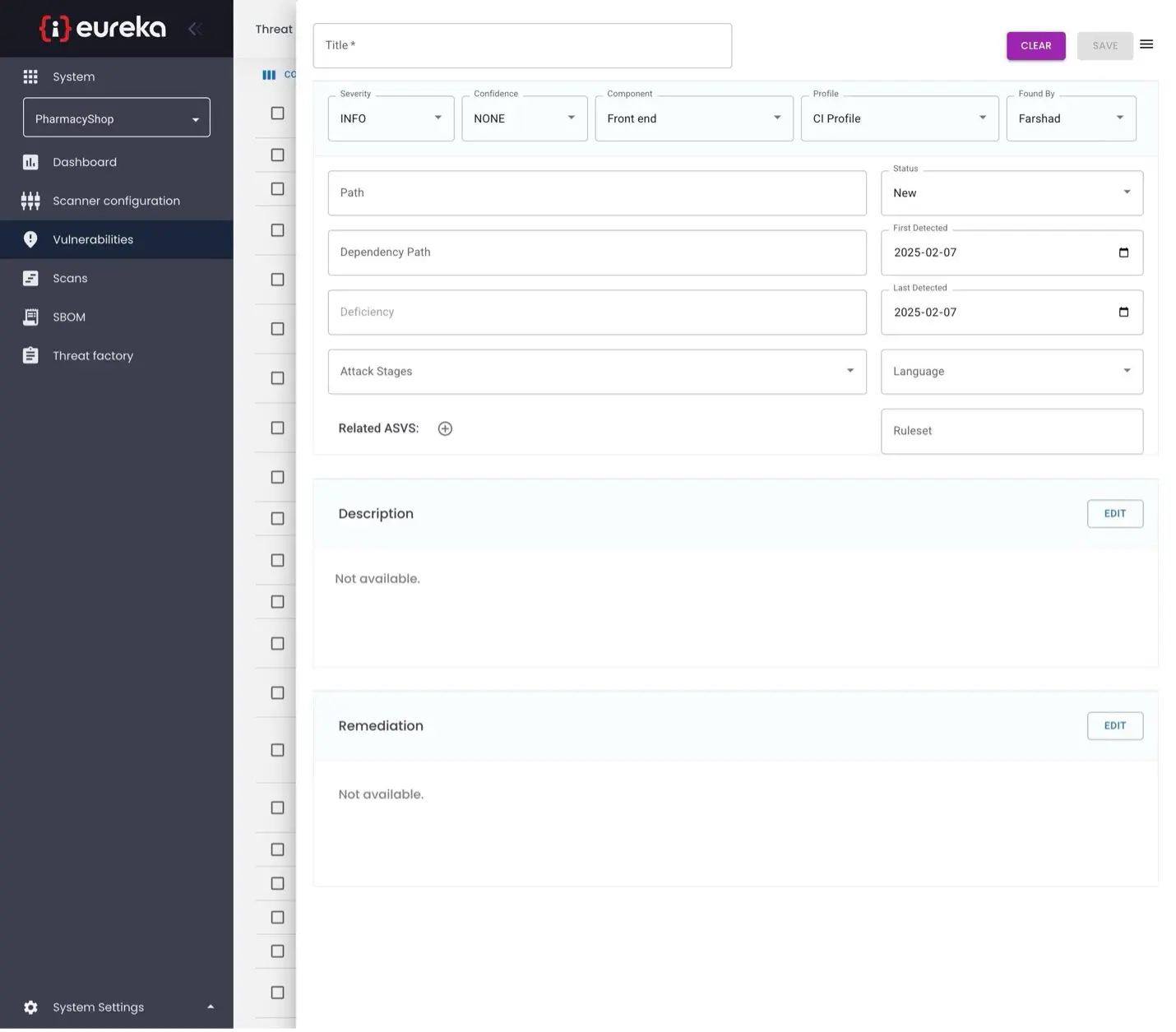Image resolution: width=1176 pixels, height=1032 pixels.
Task: Add a Related ASVS entry with the plus icon
Action: pos(445,428)
